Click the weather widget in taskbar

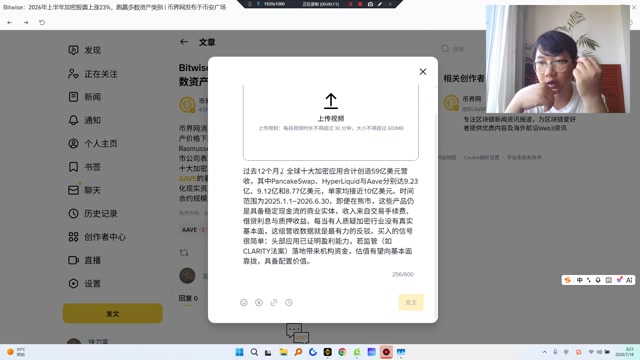[x=16, y=352]
